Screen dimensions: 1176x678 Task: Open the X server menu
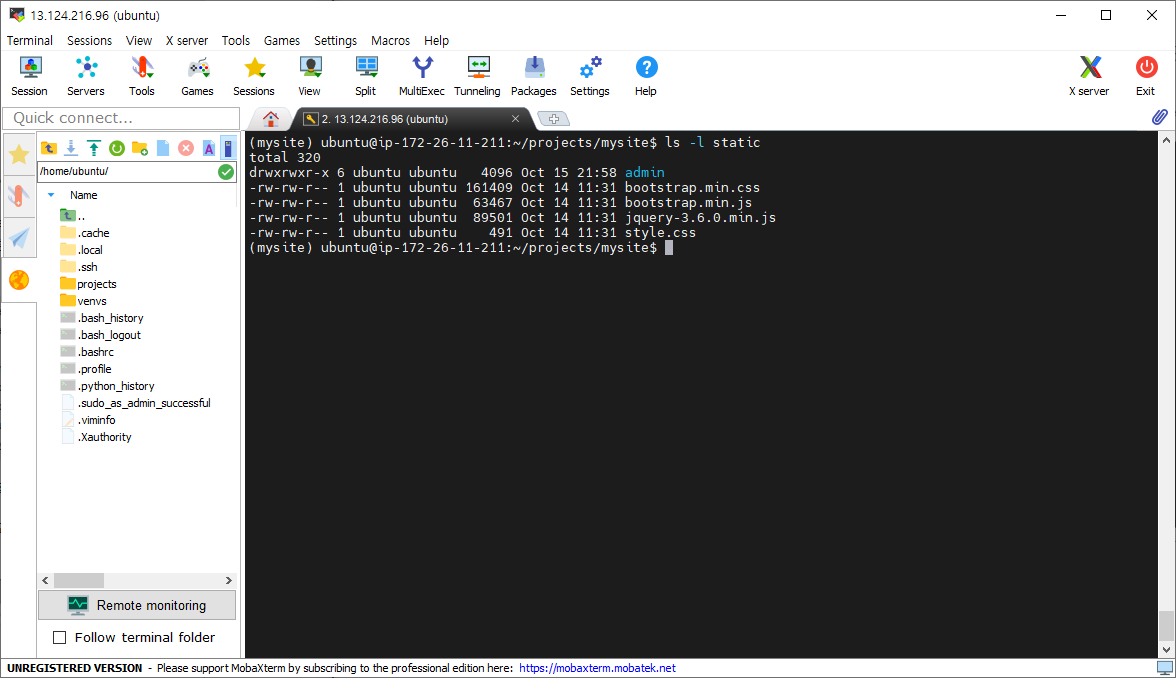pos(187,40)
